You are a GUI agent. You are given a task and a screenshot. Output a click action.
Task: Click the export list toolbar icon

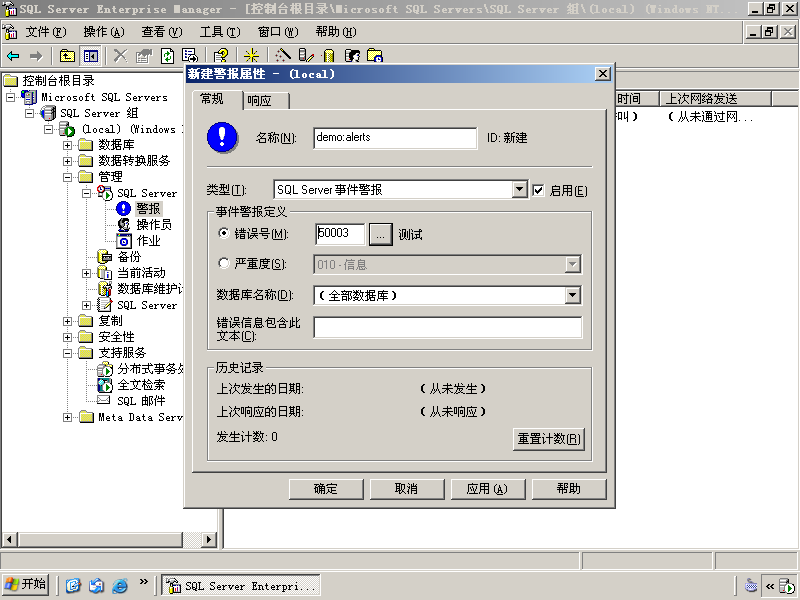click(x=190, y=56)
